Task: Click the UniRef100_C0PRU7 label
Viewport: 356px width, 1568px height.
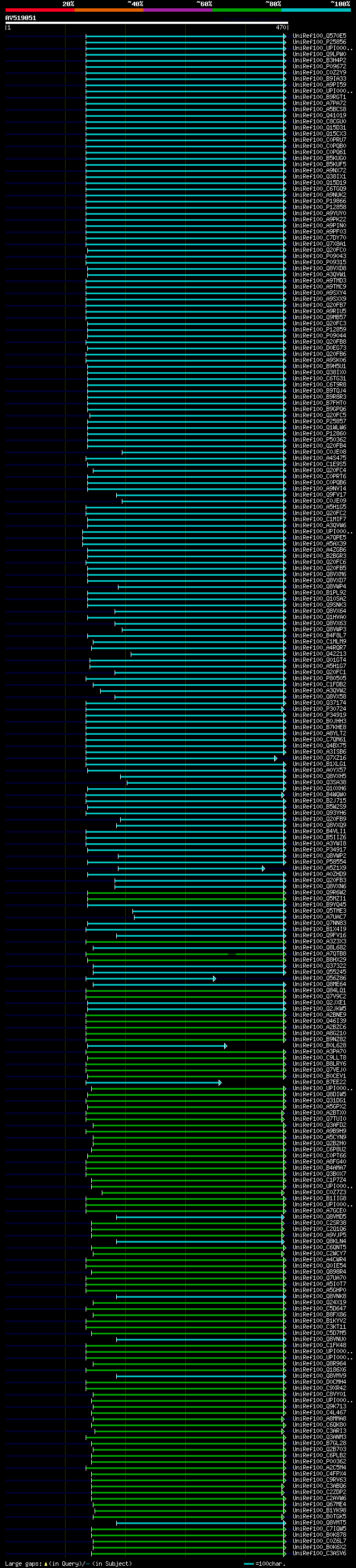Action: pos(319,140)
